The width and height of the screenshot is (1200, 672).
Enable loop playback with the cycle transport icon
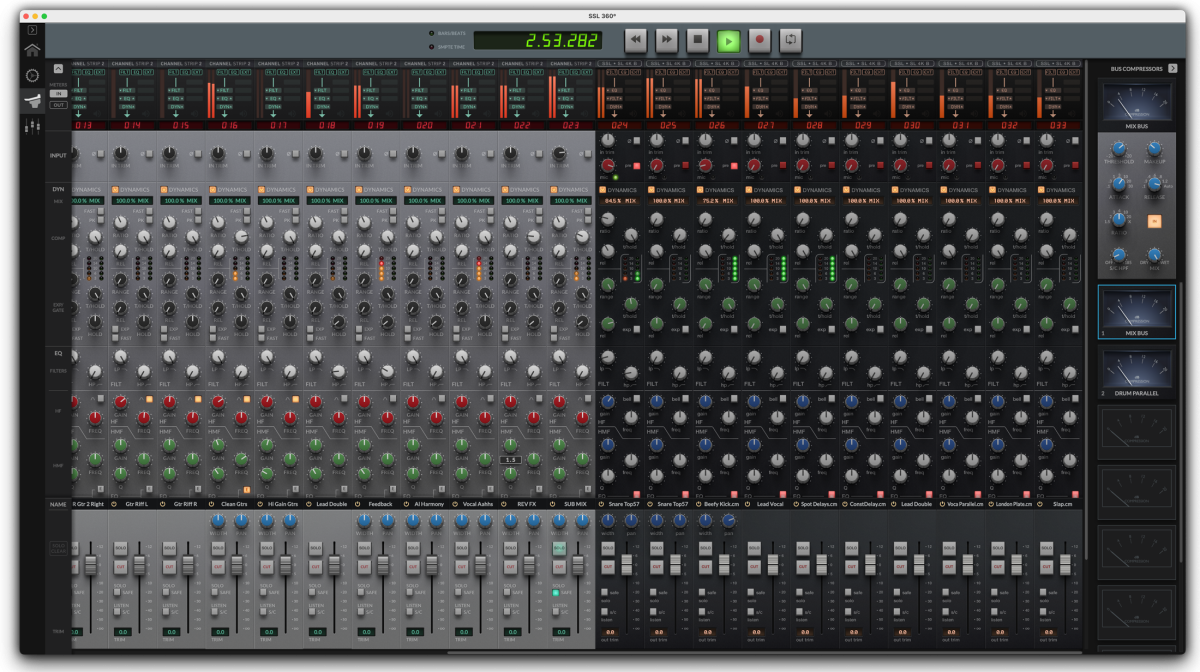tap(790, 39)
